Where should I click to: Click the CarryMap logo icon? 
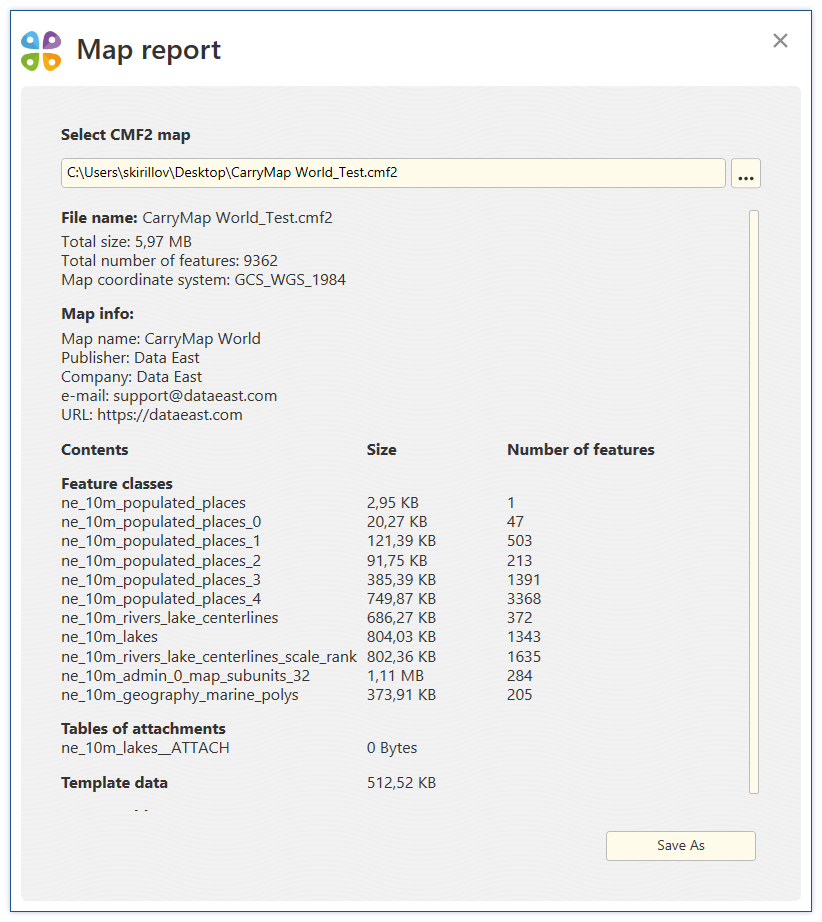(41, 51)
